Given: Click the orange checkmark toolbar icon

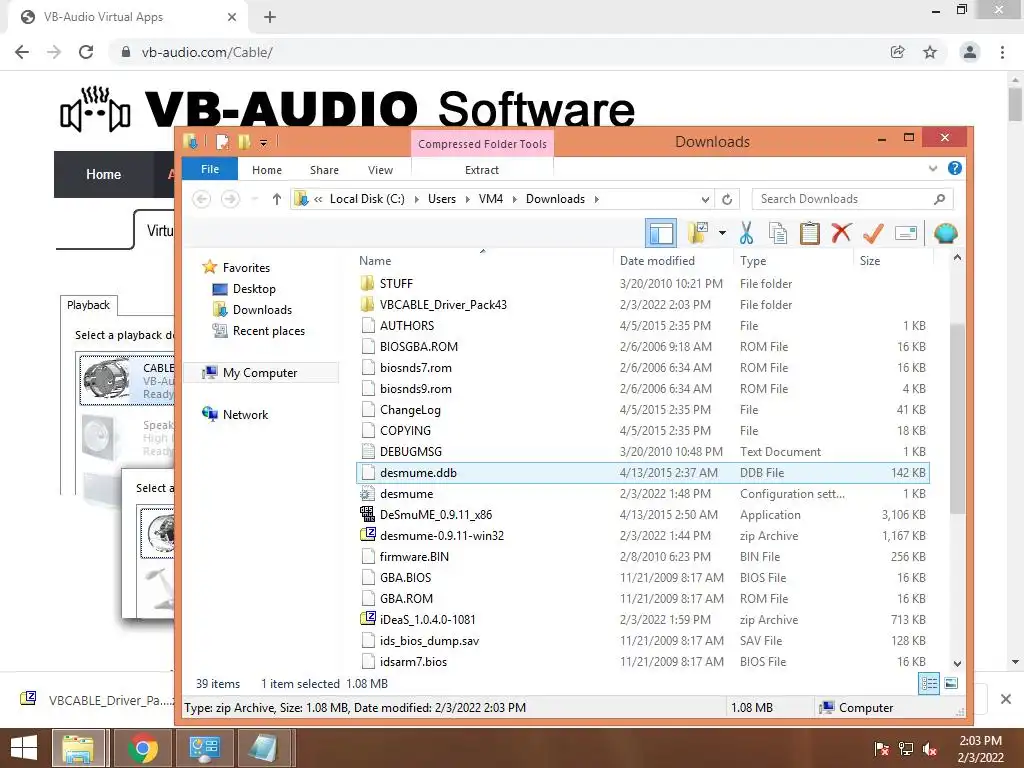Looking at the screenshot, I should [873, 232].
